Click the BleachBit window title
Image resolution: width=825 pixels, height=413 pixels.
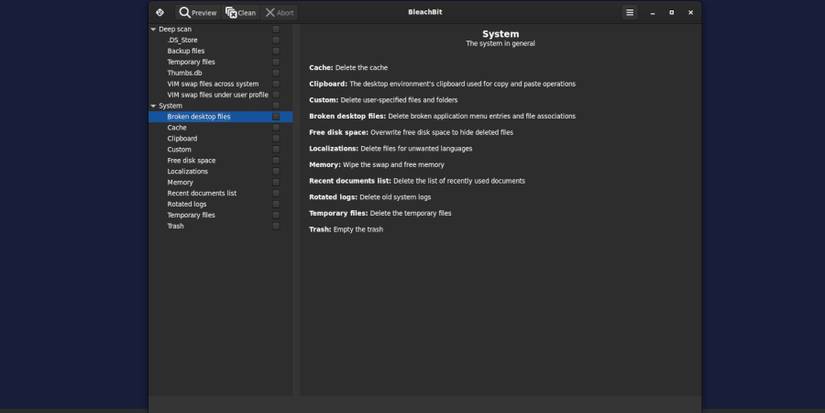pos(425,12)
